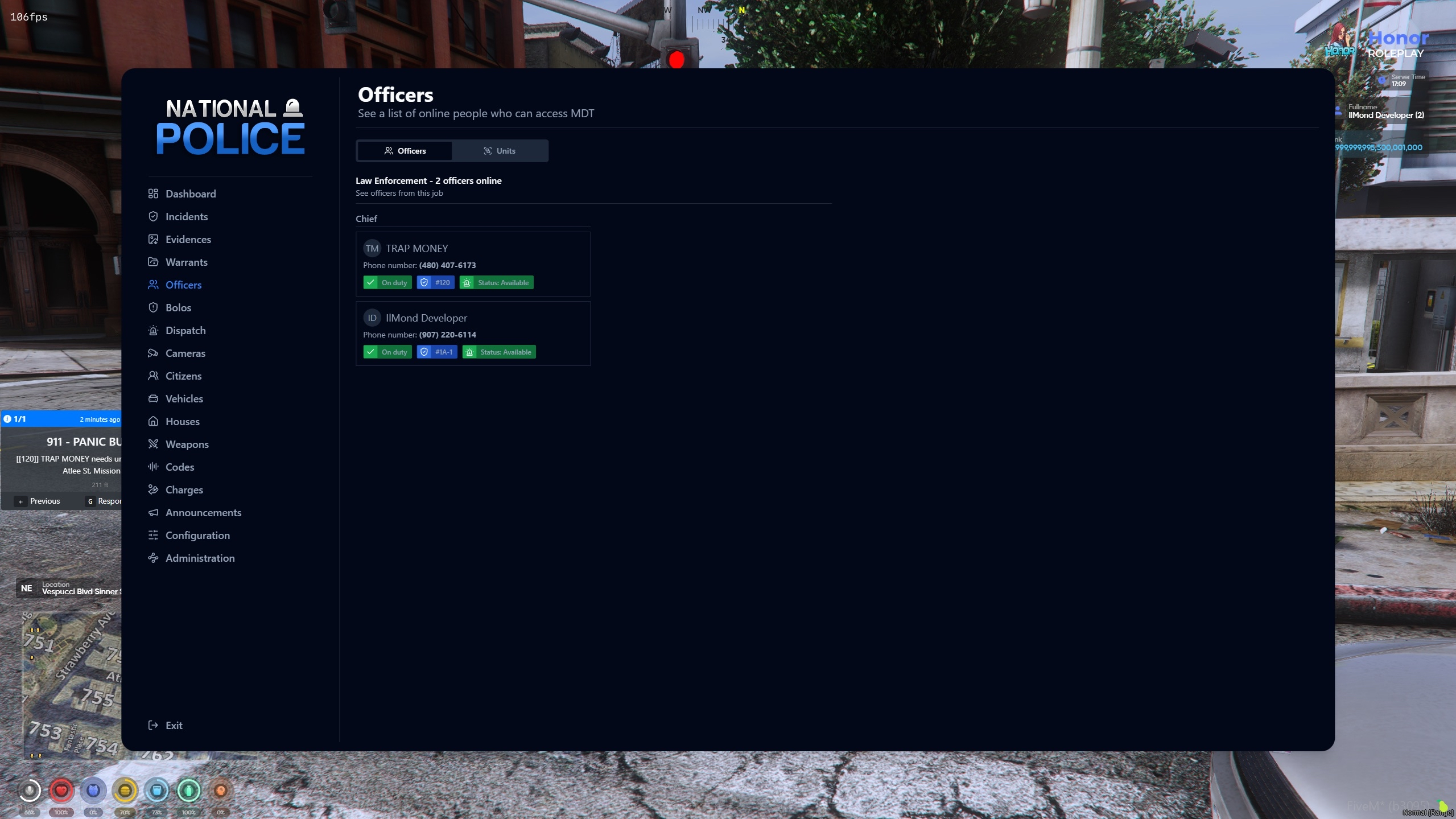Click IlMond Developer's Status: Available badge
This screenshot has width=1456, height=819.
point(498,352)
